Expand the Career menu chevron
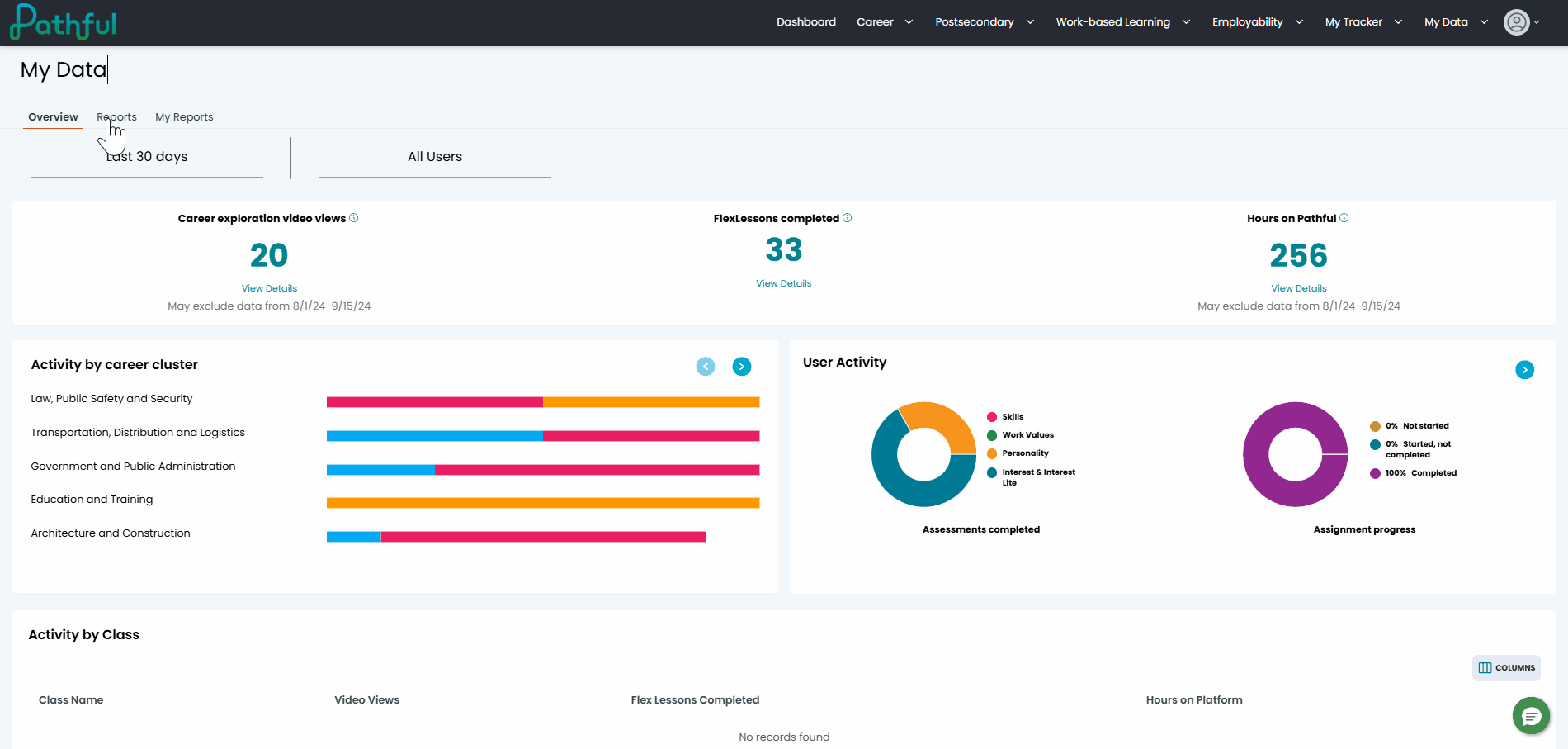Image resolution: width=1568 pixels, height=749 pixels. coord(909,22)
